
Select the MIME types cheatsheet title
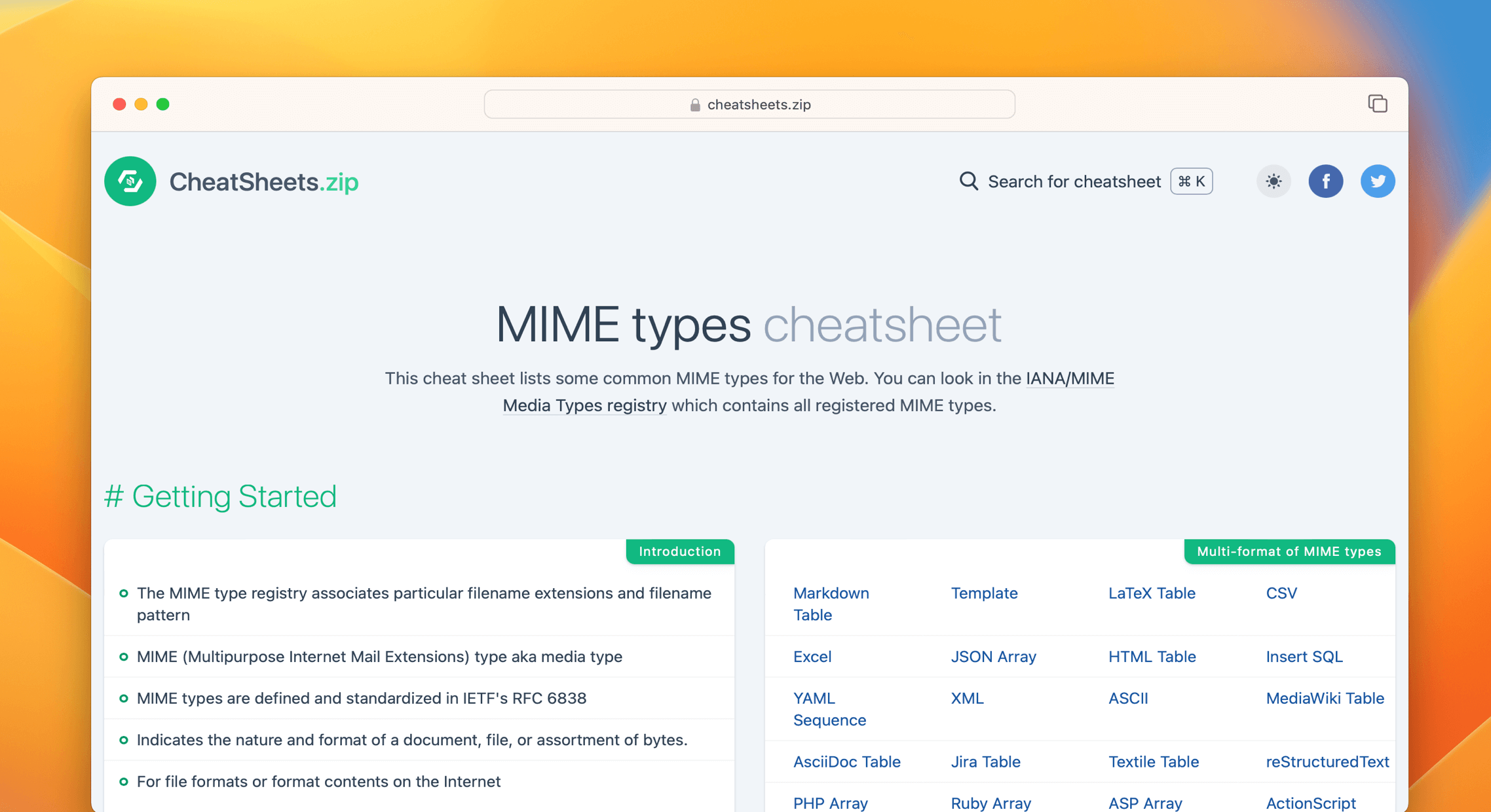[748, 323]
